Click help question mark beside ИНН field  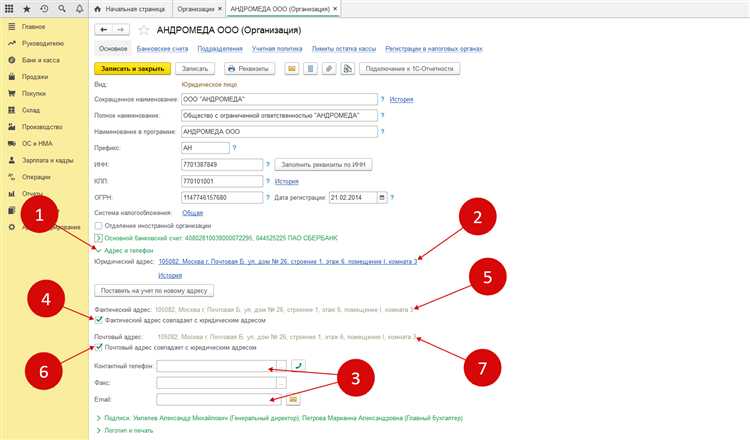point(268,165)
